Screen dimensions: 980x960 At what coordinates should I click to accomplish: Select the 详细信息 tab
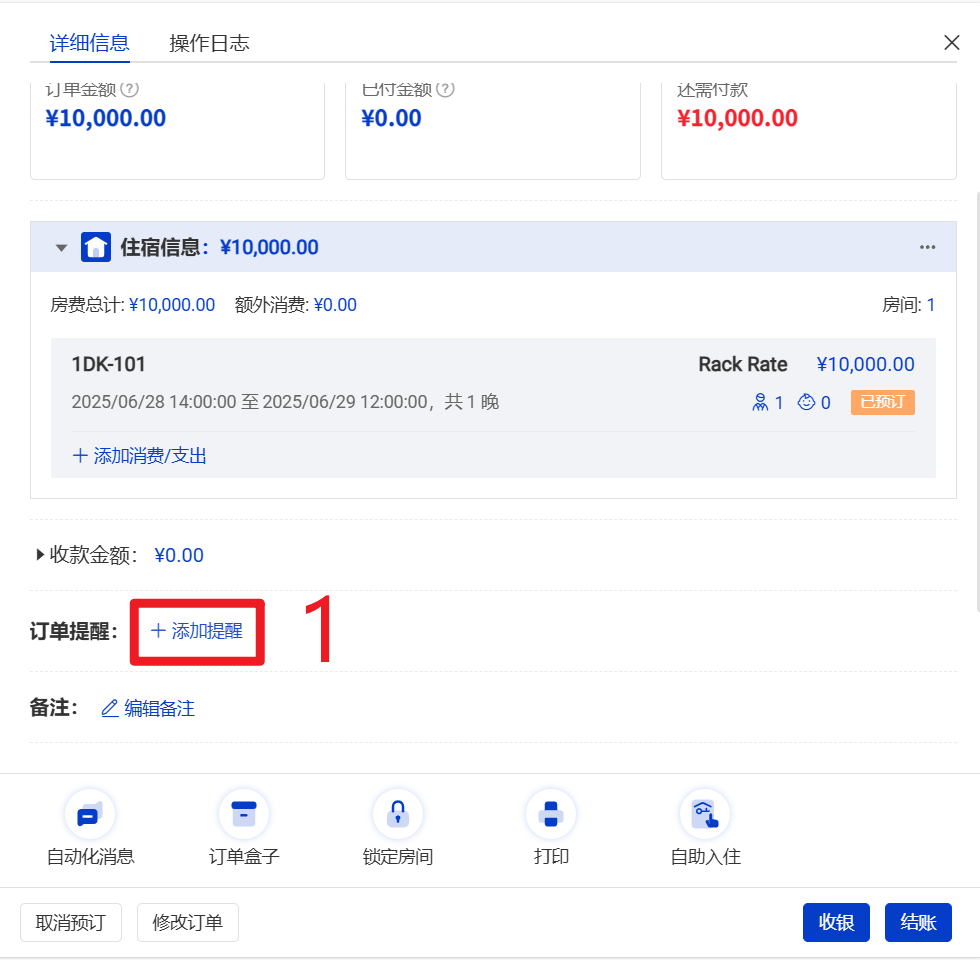point(89,43)
